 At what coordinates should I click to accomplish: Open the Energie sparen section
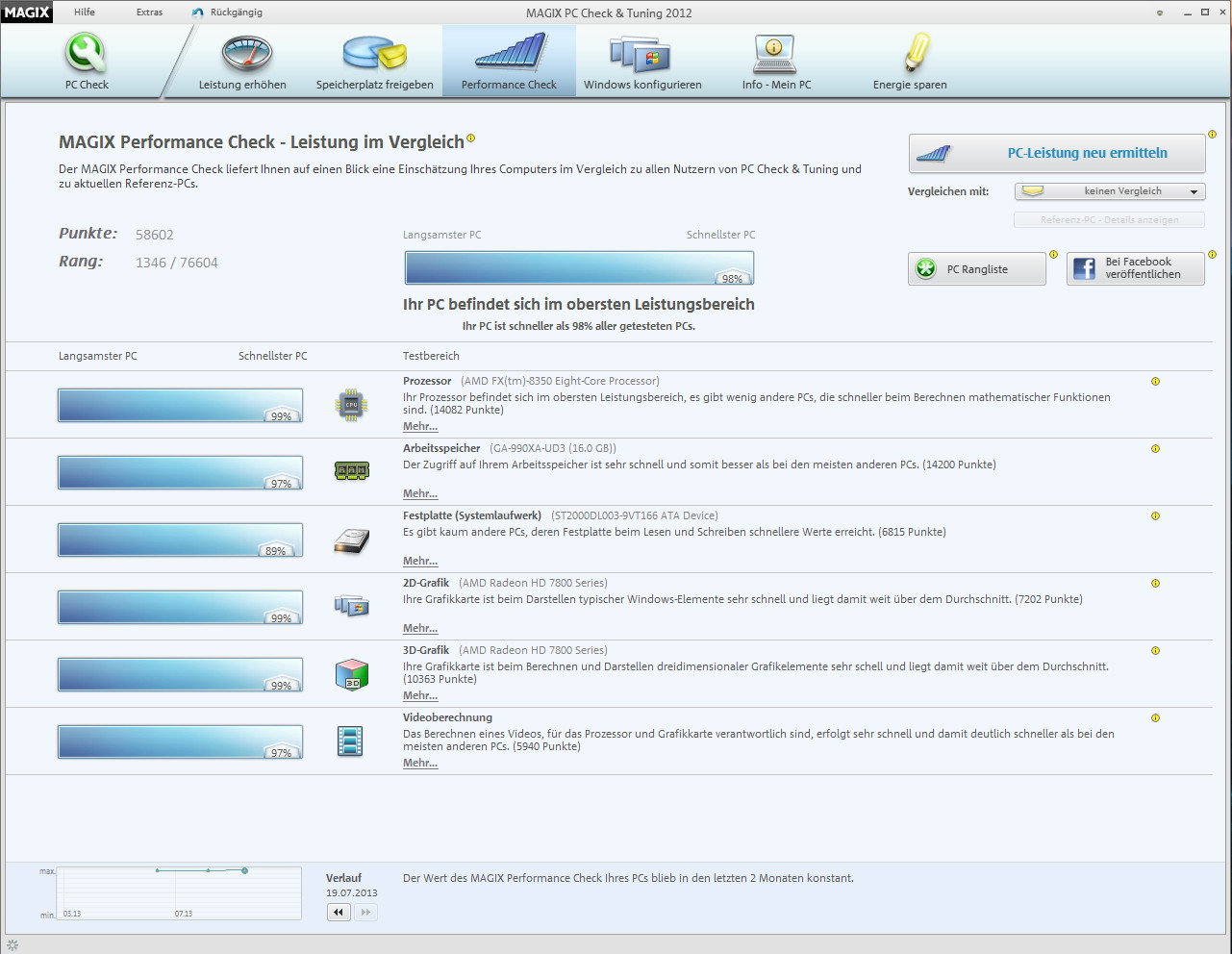point(910,62)
